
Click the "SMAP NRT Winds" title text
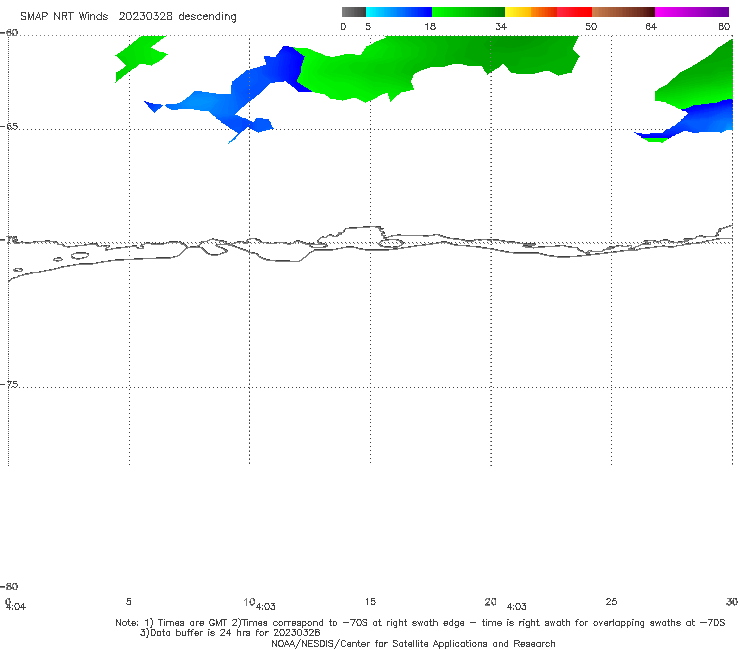click(x=64, y=16)
